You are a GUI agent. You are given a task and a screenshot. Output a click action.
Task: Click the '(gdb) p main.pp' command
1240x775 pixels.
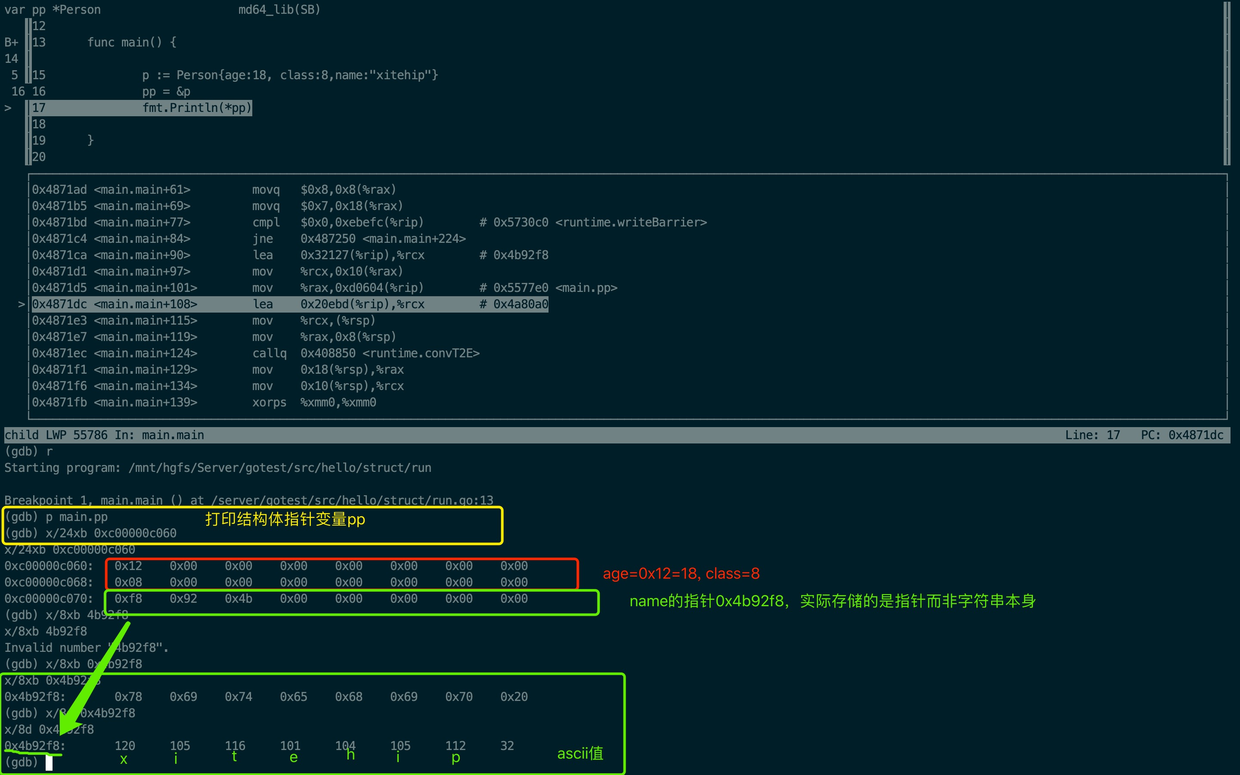coord(56,517)
